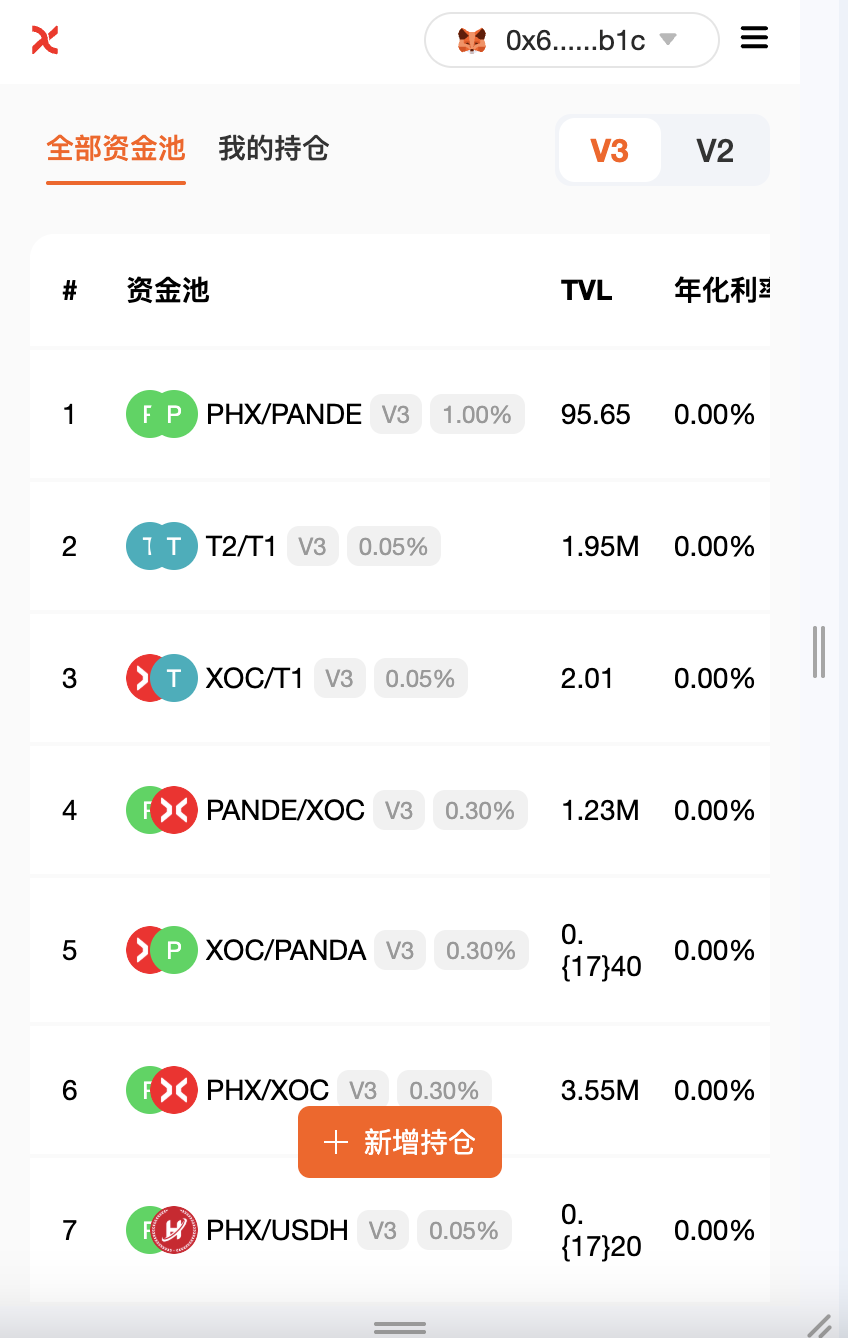This screenshot has height=1338, width=848.
Task: Sort by 年化利率 column header
Action: click(722, 291)
